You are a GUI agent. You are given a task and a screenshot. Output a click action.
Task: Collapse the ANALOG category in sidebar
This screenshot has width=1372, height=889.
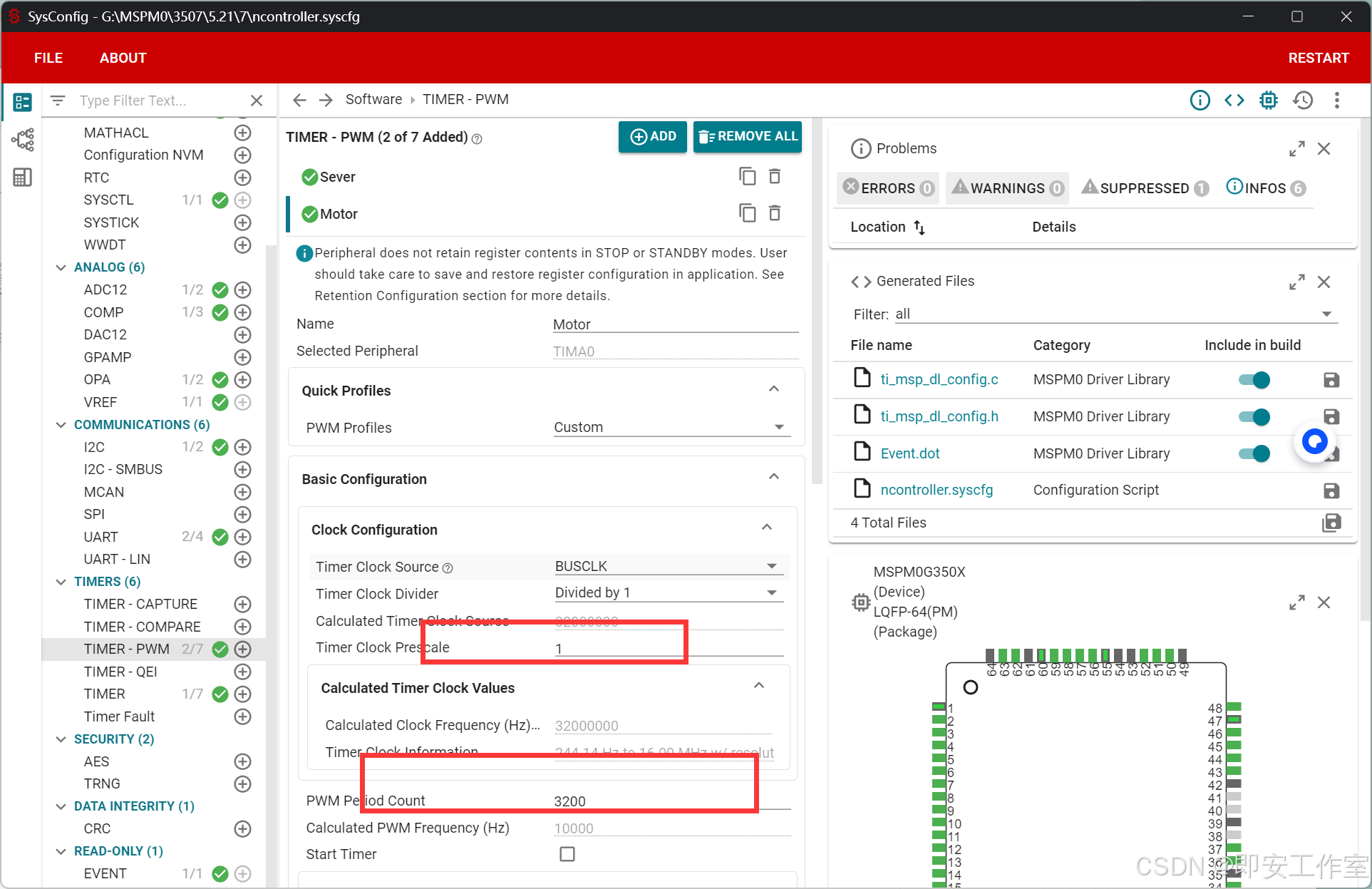(x=61, y=267)
